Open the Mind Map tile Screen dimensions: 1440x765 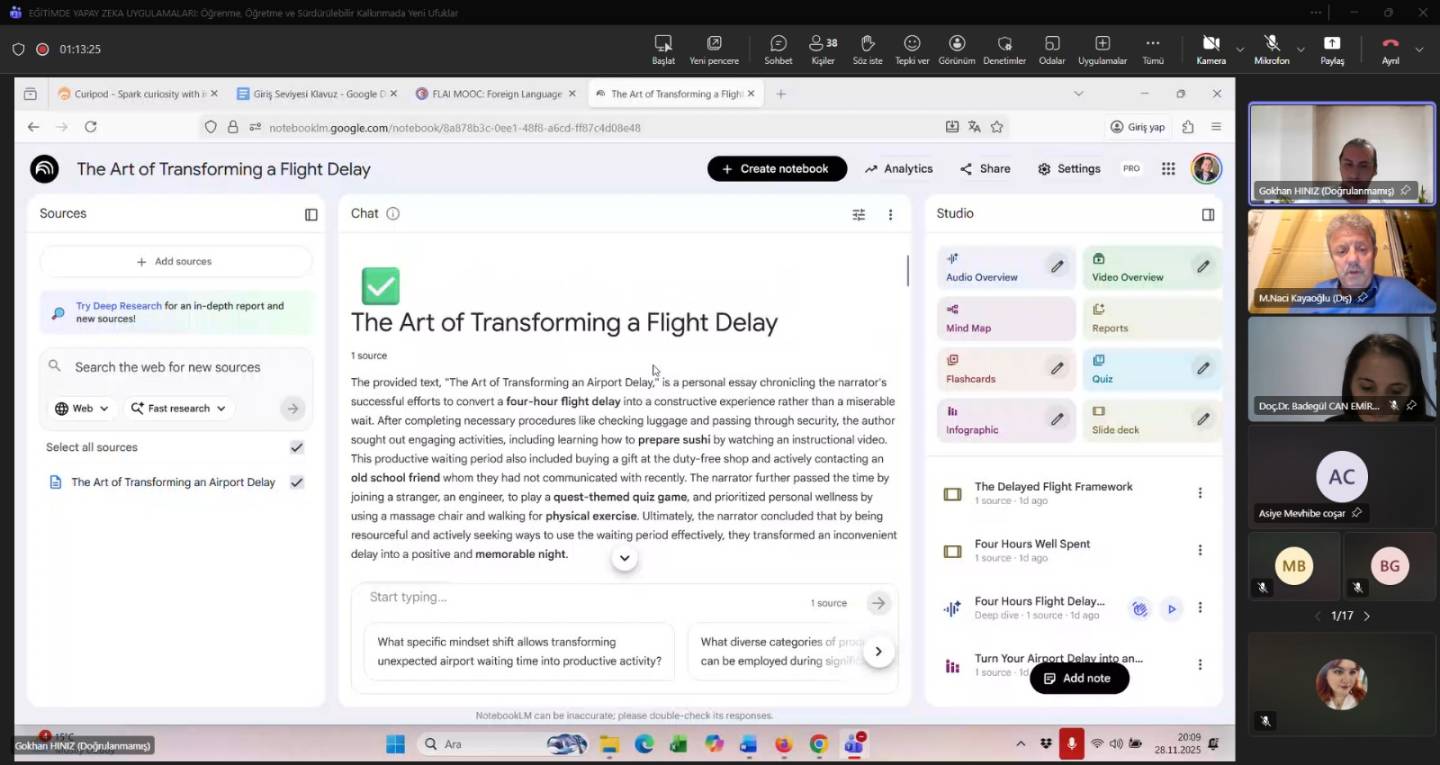point(1006,319)
